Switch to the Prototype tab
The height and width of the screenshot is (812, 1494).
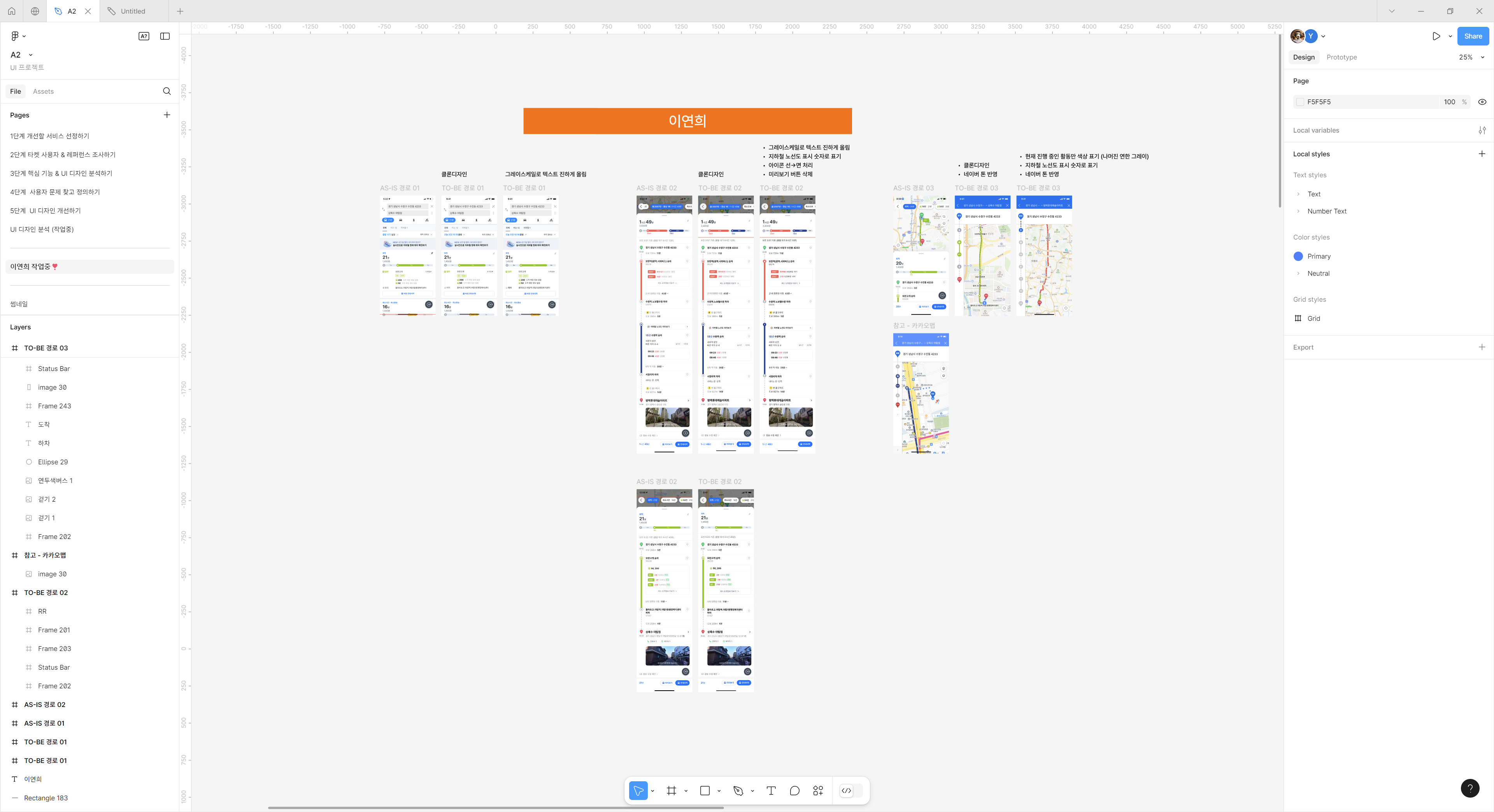(x=1341, y=58)
